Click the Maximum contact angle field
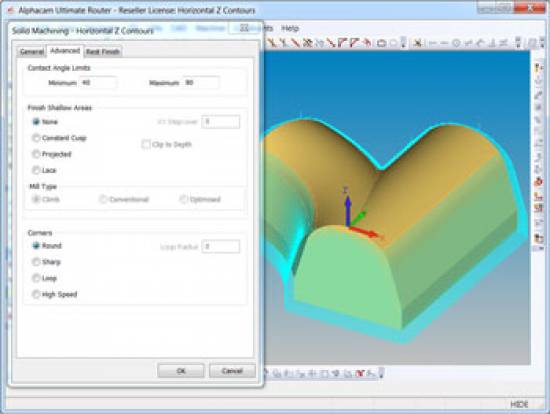 (x=201, y=83)
